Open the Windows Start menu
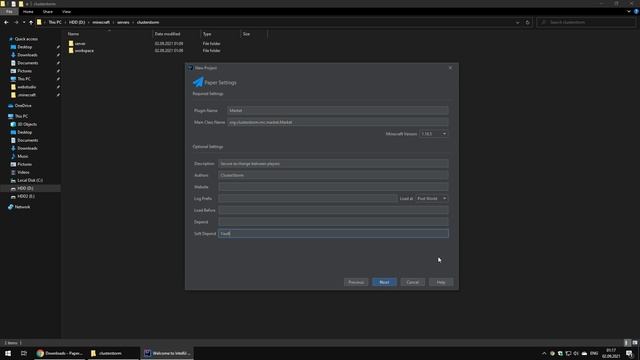 click(8, 353)
